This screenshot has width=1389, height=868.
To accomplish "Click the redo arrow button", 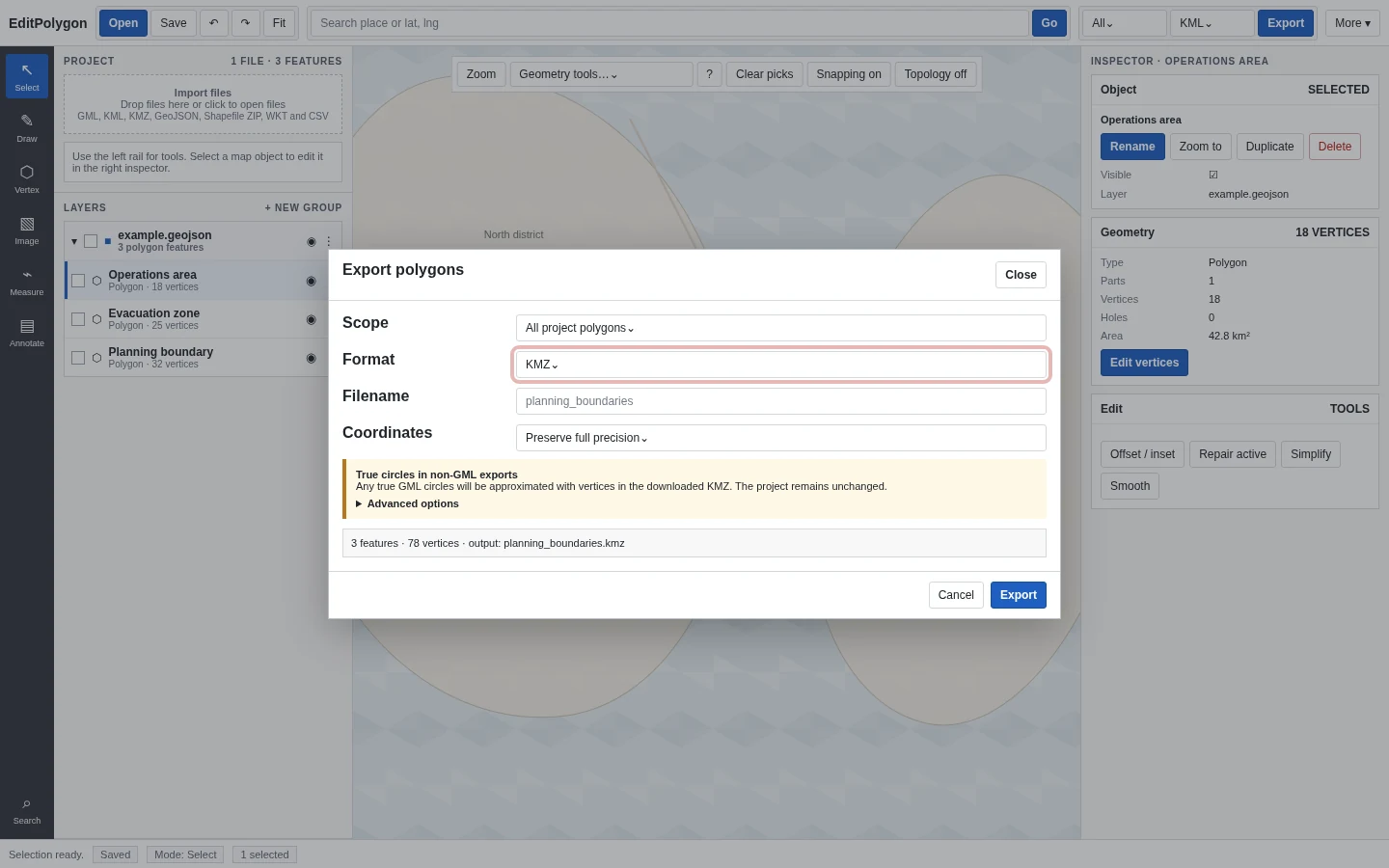I will click(246, 23).
